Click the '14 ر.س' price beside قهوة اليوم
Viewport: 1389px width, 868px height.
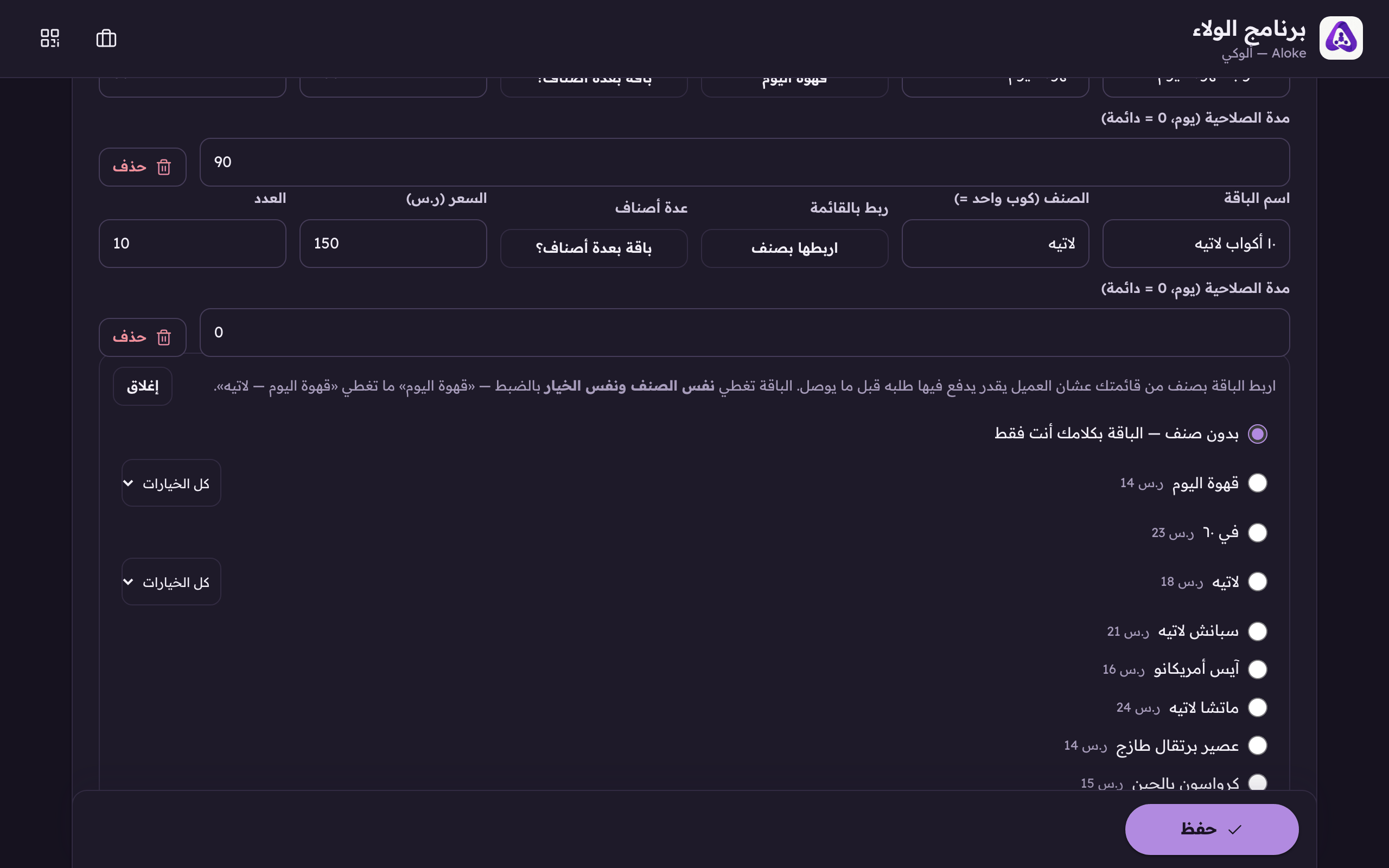click(x=1142, y=483)
